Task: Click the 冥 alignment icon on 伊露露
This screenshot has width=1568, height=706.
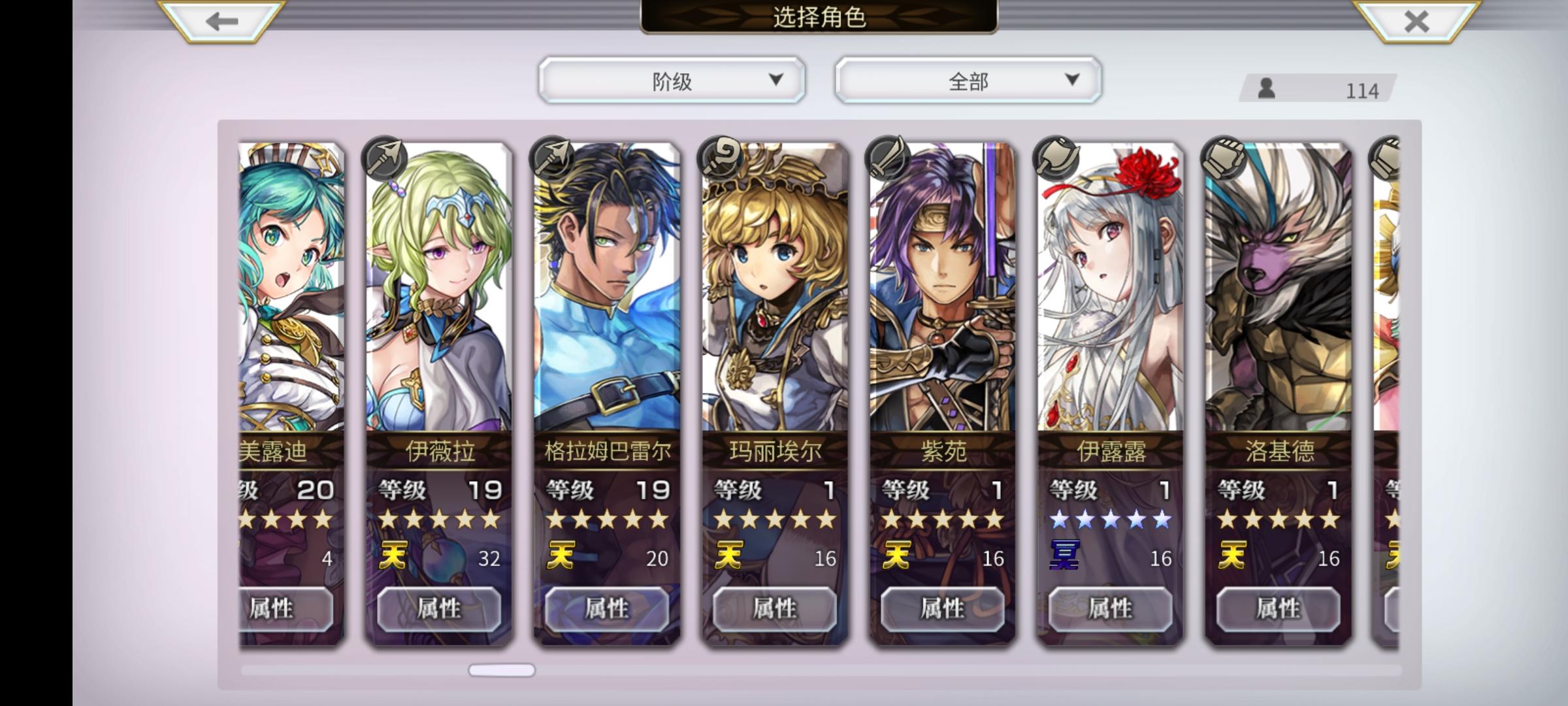Action: (1064, 556)
